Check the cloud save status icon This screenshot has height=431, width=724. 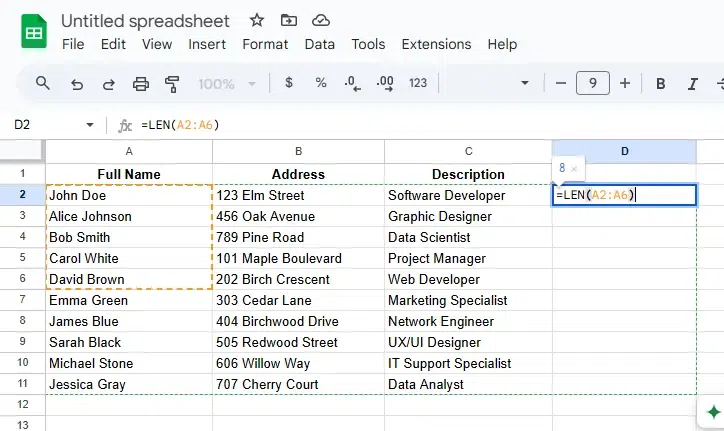tap(321, 20)
